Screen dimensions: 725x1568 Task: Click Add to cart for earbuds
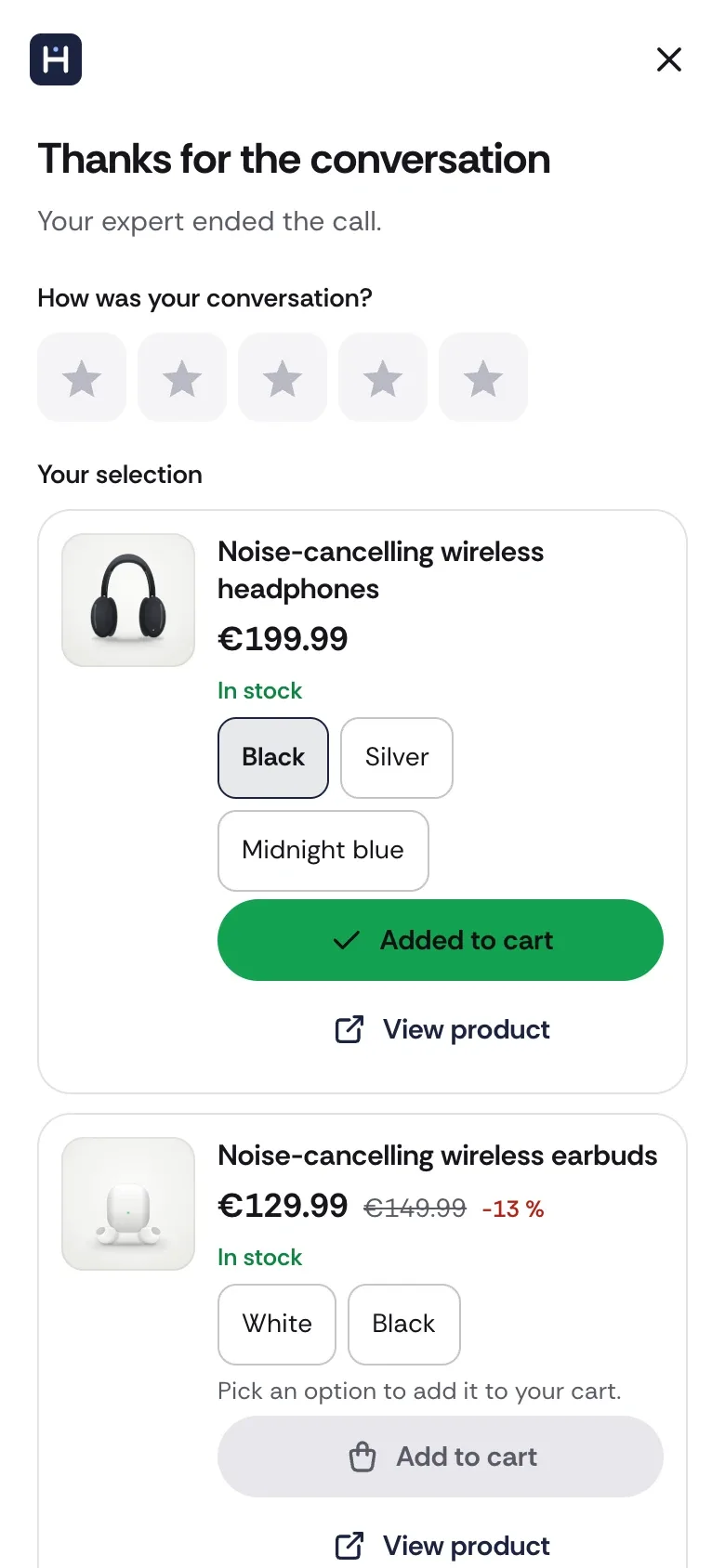point(441,1457)
